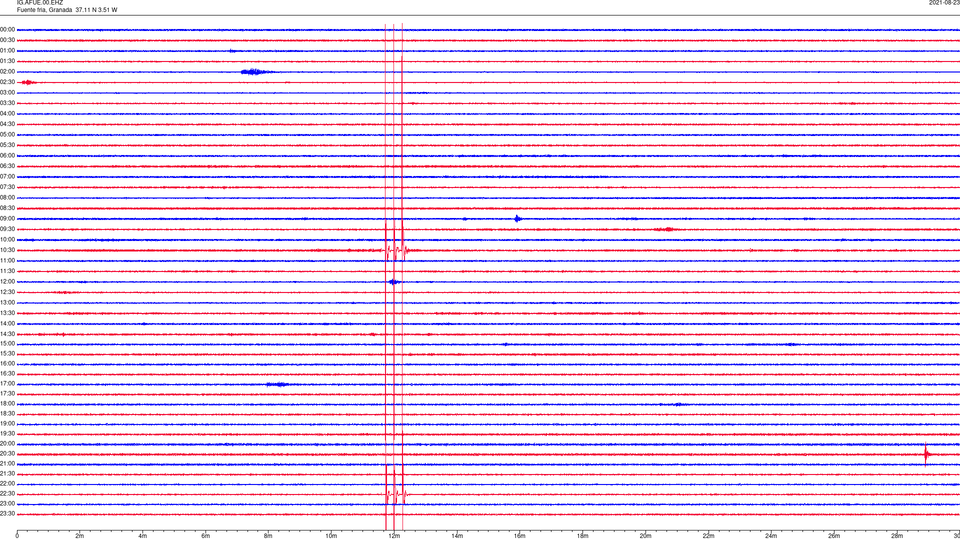Viewport: 960px width, 540px height.
Task: Click the 18m axis tick label
Action: 583,536
